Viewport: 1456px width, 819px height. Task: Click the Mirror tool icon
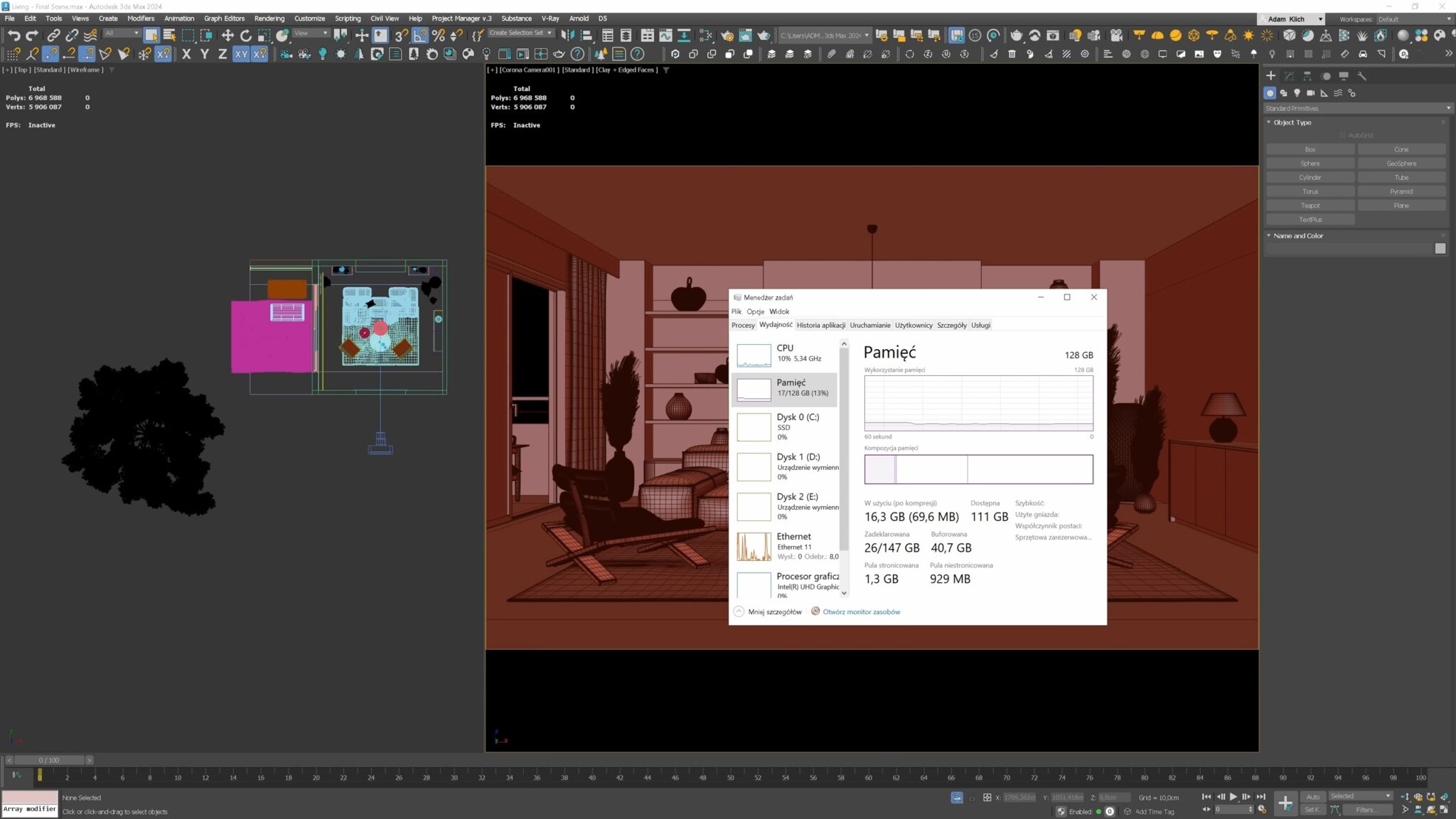point(567,35)
